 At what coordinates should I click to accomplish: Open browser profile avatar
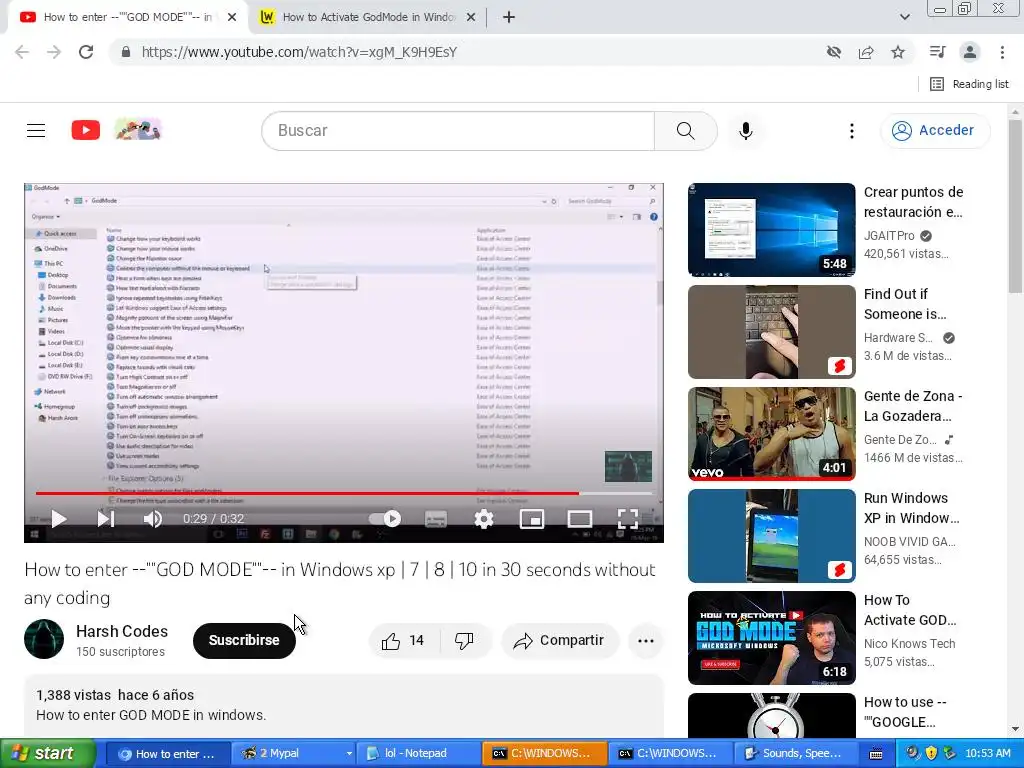coord(970,52)
